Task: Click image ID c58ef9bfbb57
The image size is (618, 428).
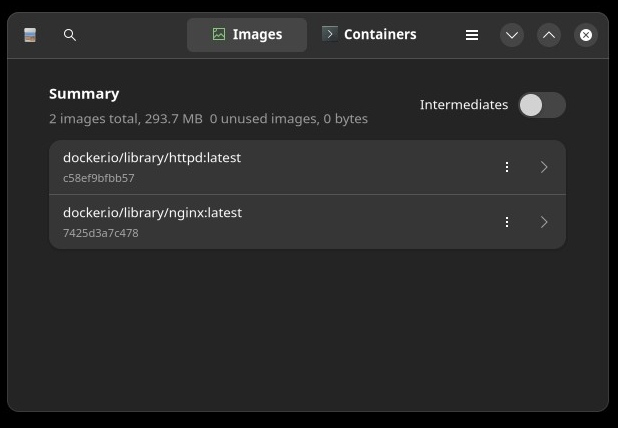Action: click(99, 178)
